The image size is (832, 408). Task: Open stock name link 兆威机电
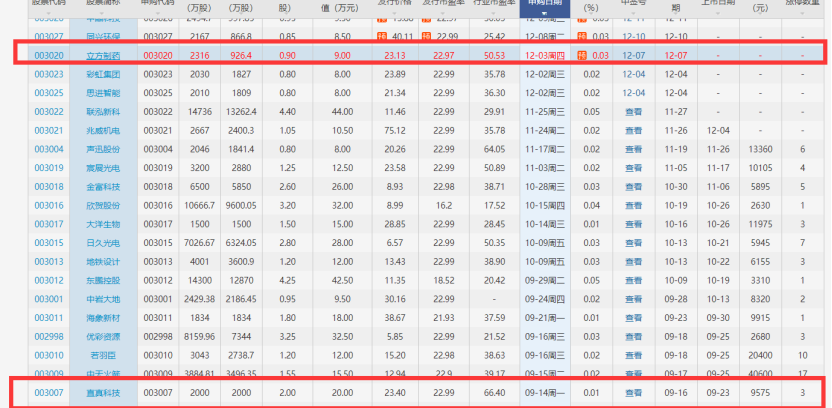[x=103, y=131]
